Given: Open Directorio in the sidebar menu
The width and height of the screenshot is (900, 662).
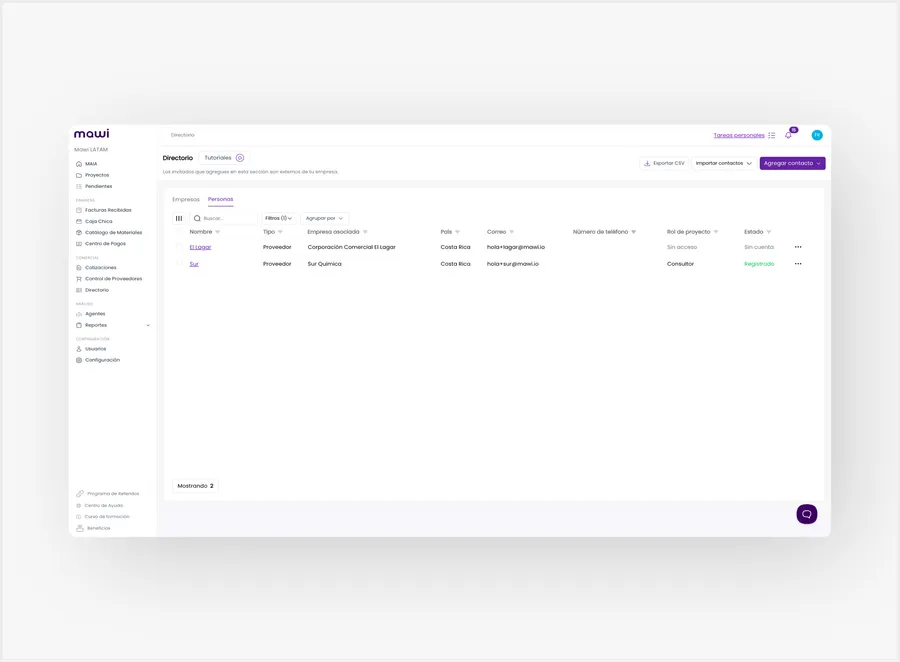Looking at the screenshot, I should tap(97, 291).
